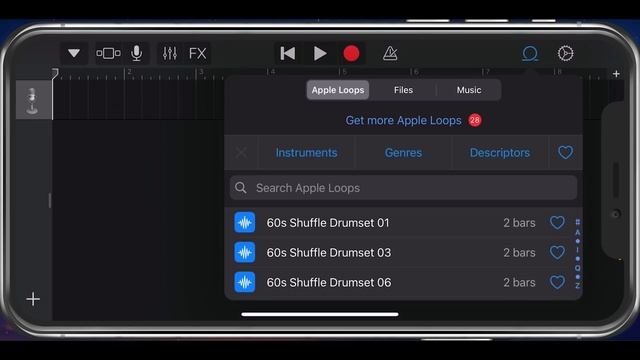
Task: Open the Descriptors filter
Action: [500, 153]
